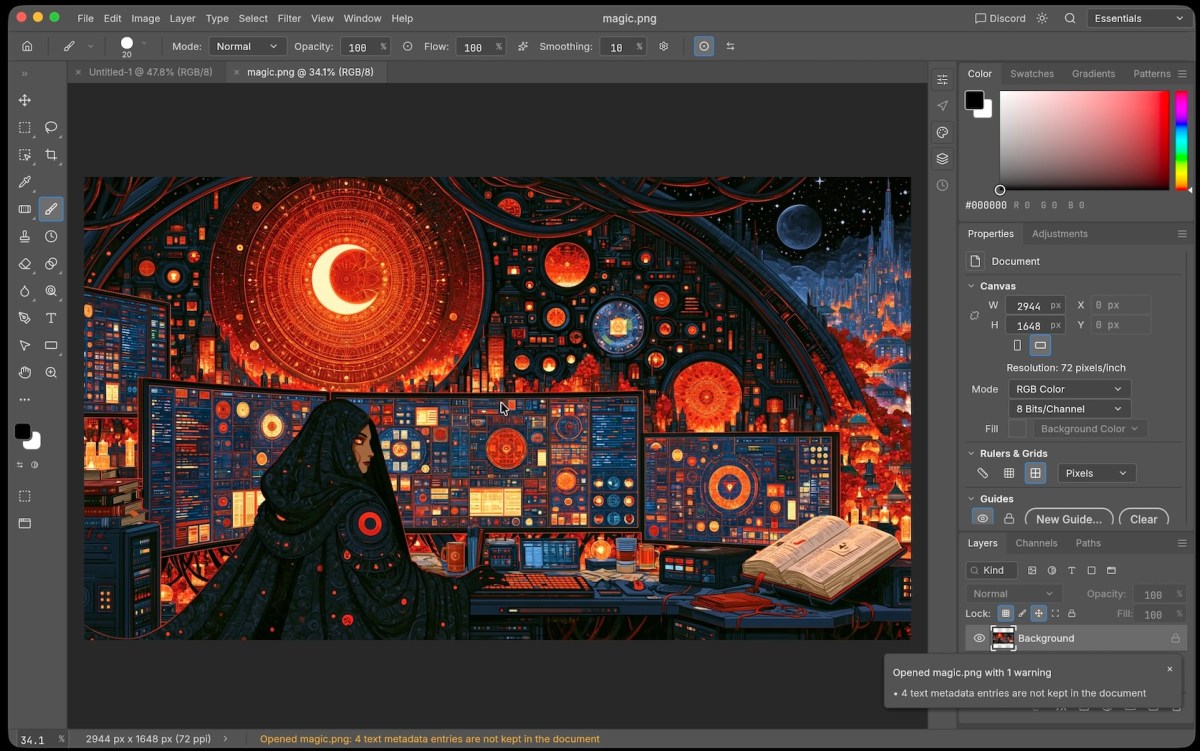Open the search magnifier in title bar
The height and width of the screenshot is (751, 1200).
[1070, 18]
